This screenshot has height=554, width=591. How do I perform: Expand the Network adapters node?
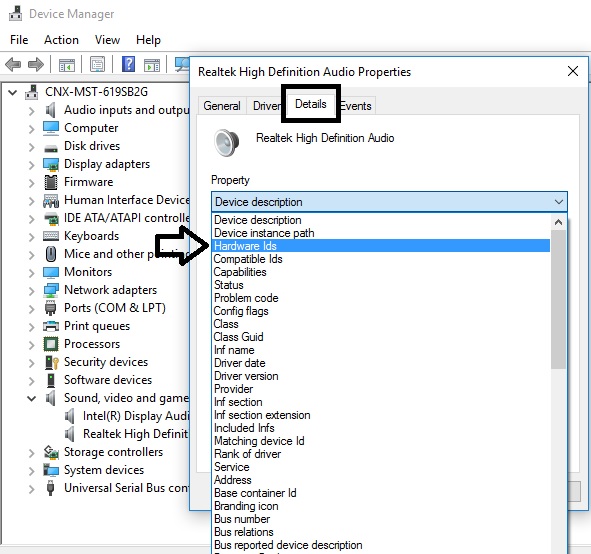[32, 291]
